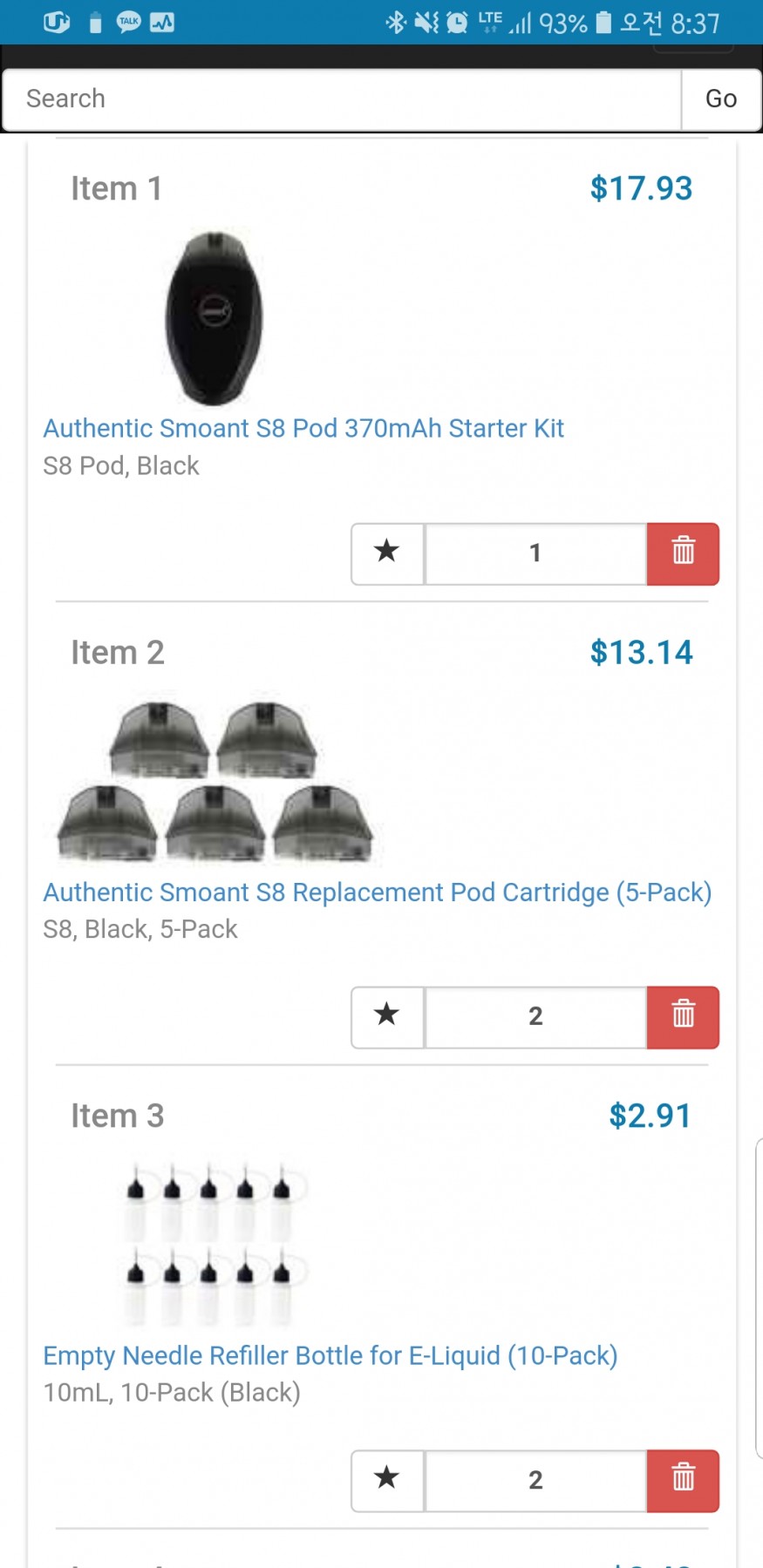Open Empty Needle Refiller Bottle product link

(x=330, y=1356)
